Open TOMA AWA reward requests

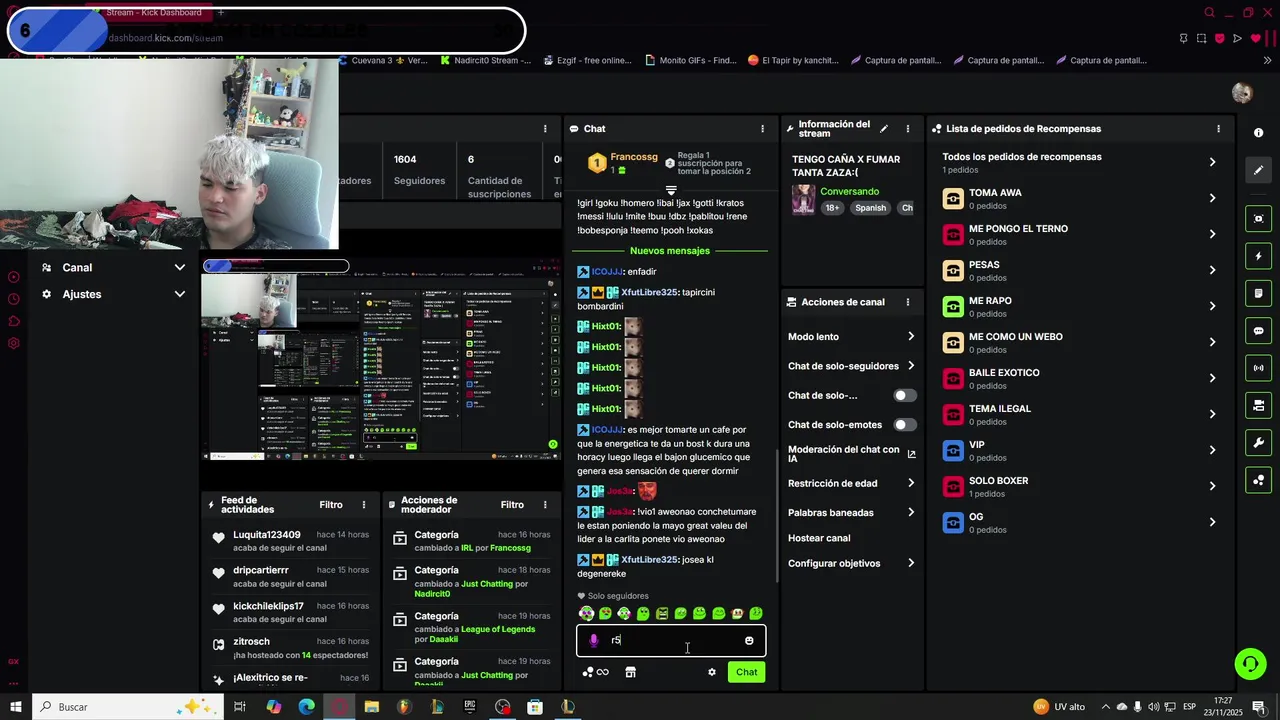1080,198
